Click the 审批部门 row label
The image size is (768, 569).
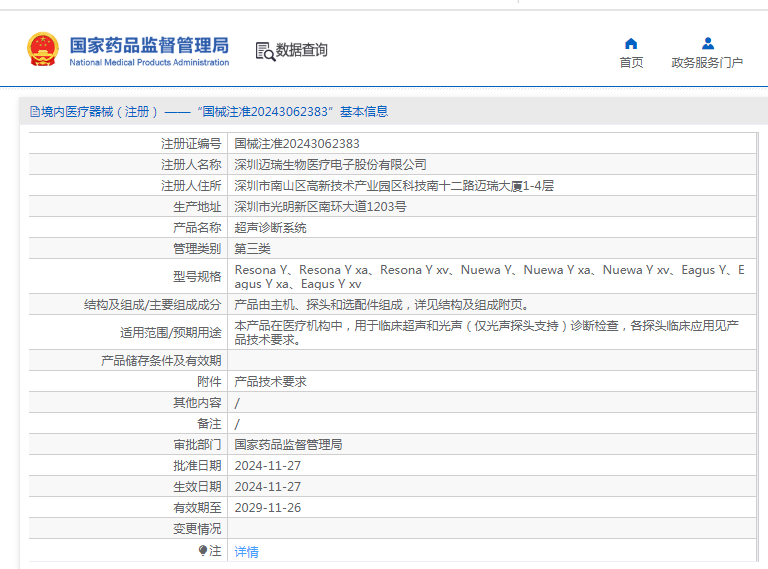pyautogui.click(x=197, y=445)
